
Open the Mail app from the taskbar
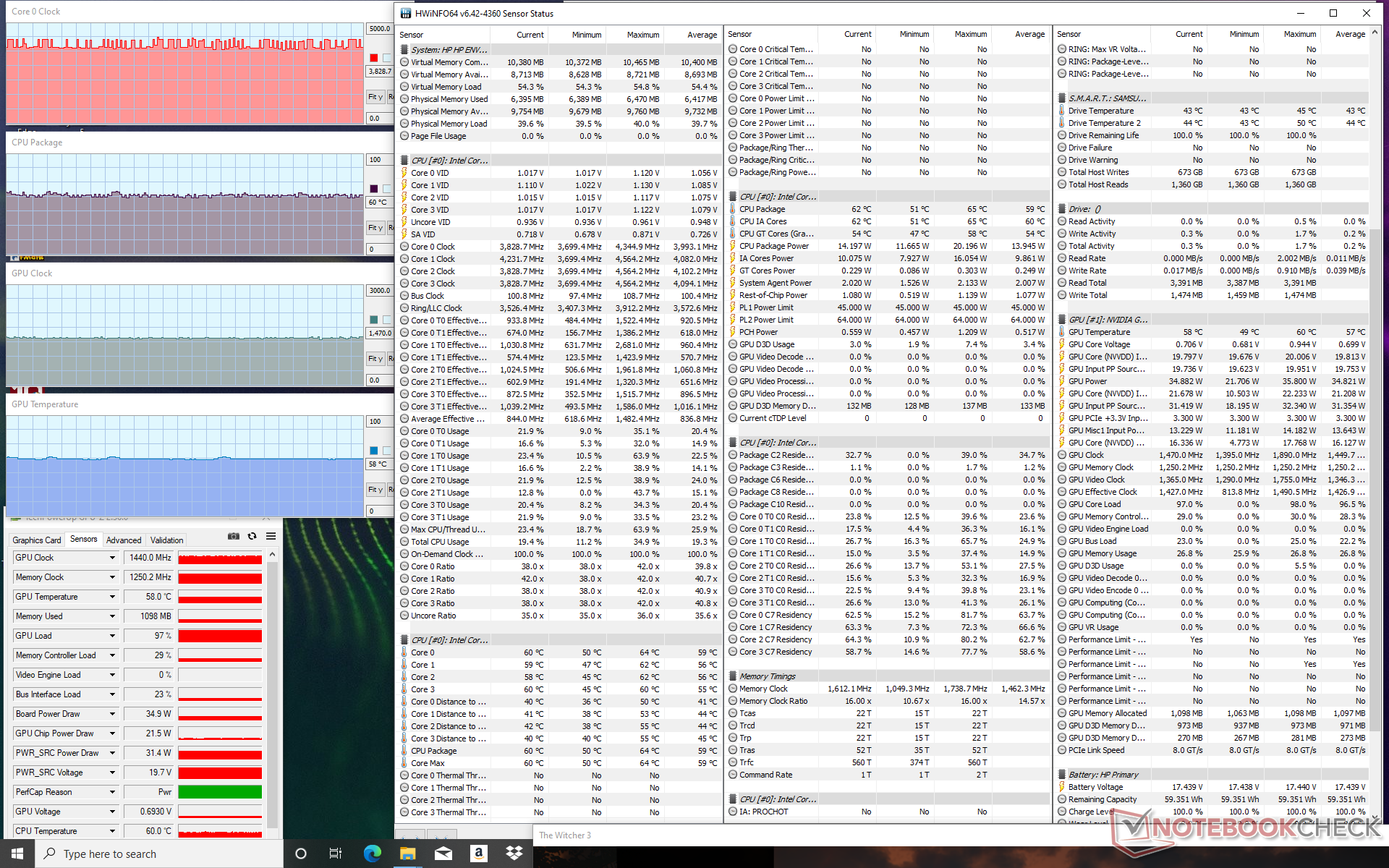pyautogui.click(x=443, y=854)
